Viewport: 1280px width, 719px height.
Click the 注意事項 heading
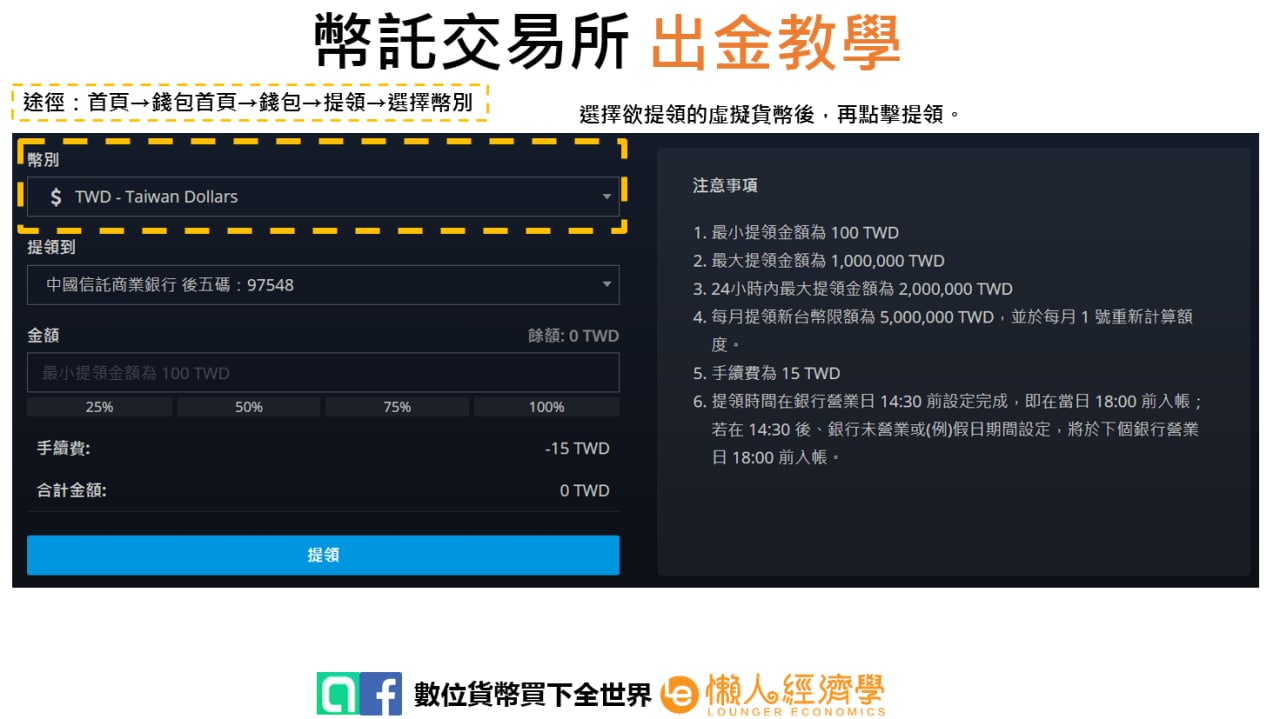725,186
